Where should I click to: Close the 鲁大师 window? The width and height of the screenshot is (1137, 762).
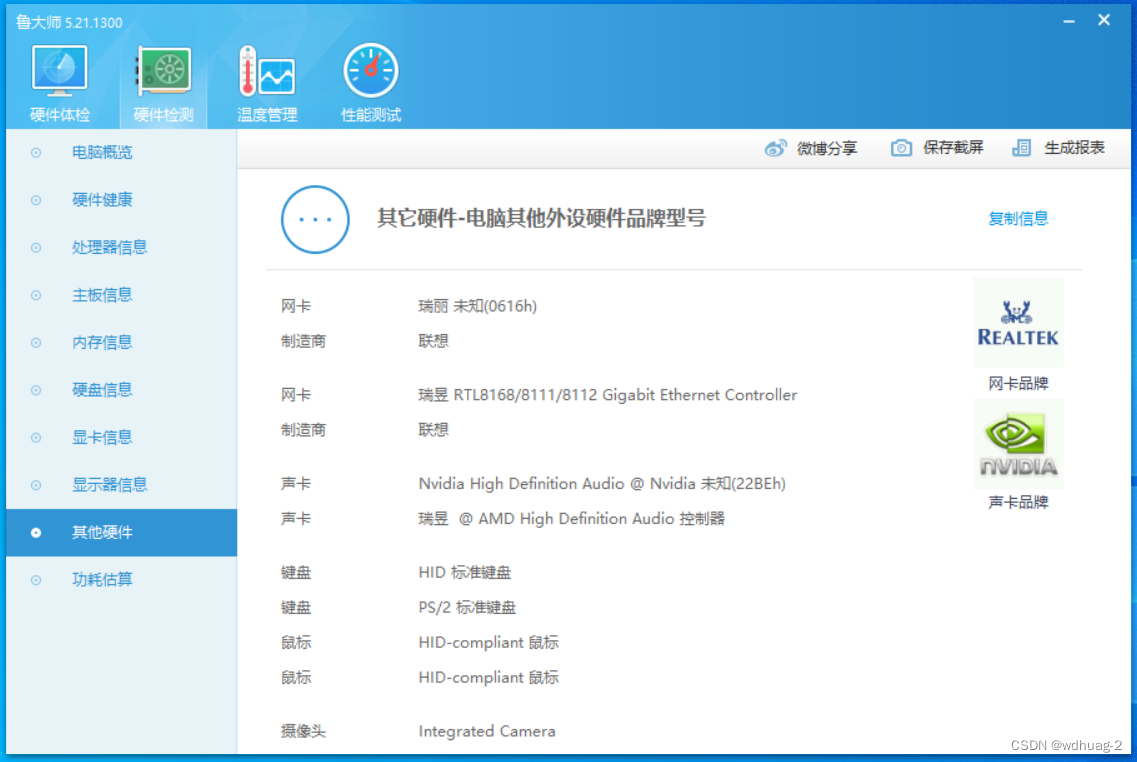pyautogui.click(x=1104, y=20)
